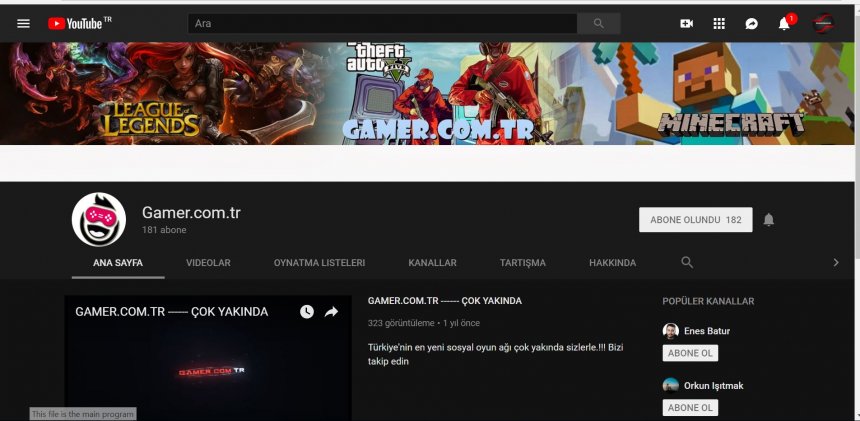Open notifications bell in top bar
Screen dimensions: 860x421
(x=784, y=24)
